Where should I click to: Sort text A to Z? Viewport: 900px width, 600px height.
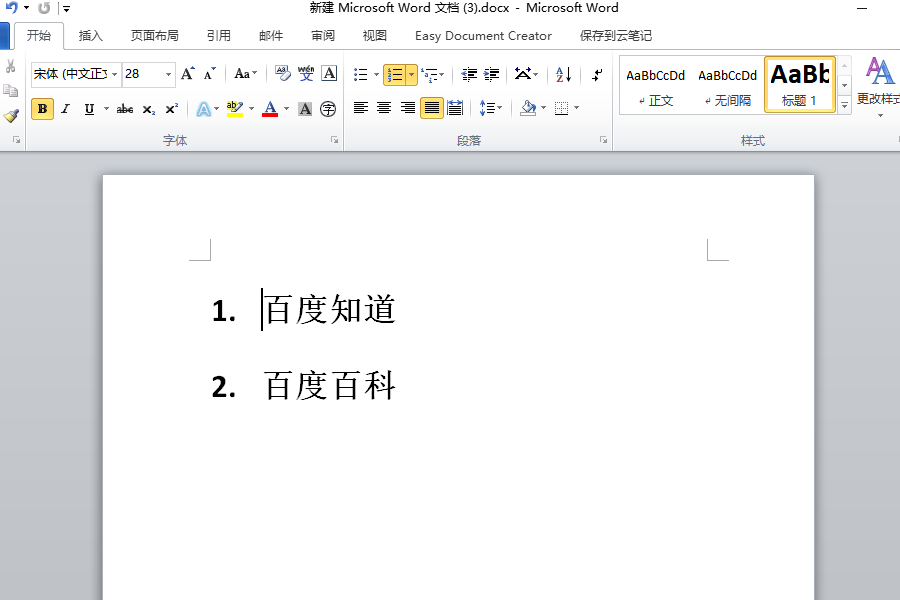[x=564, y=74]
